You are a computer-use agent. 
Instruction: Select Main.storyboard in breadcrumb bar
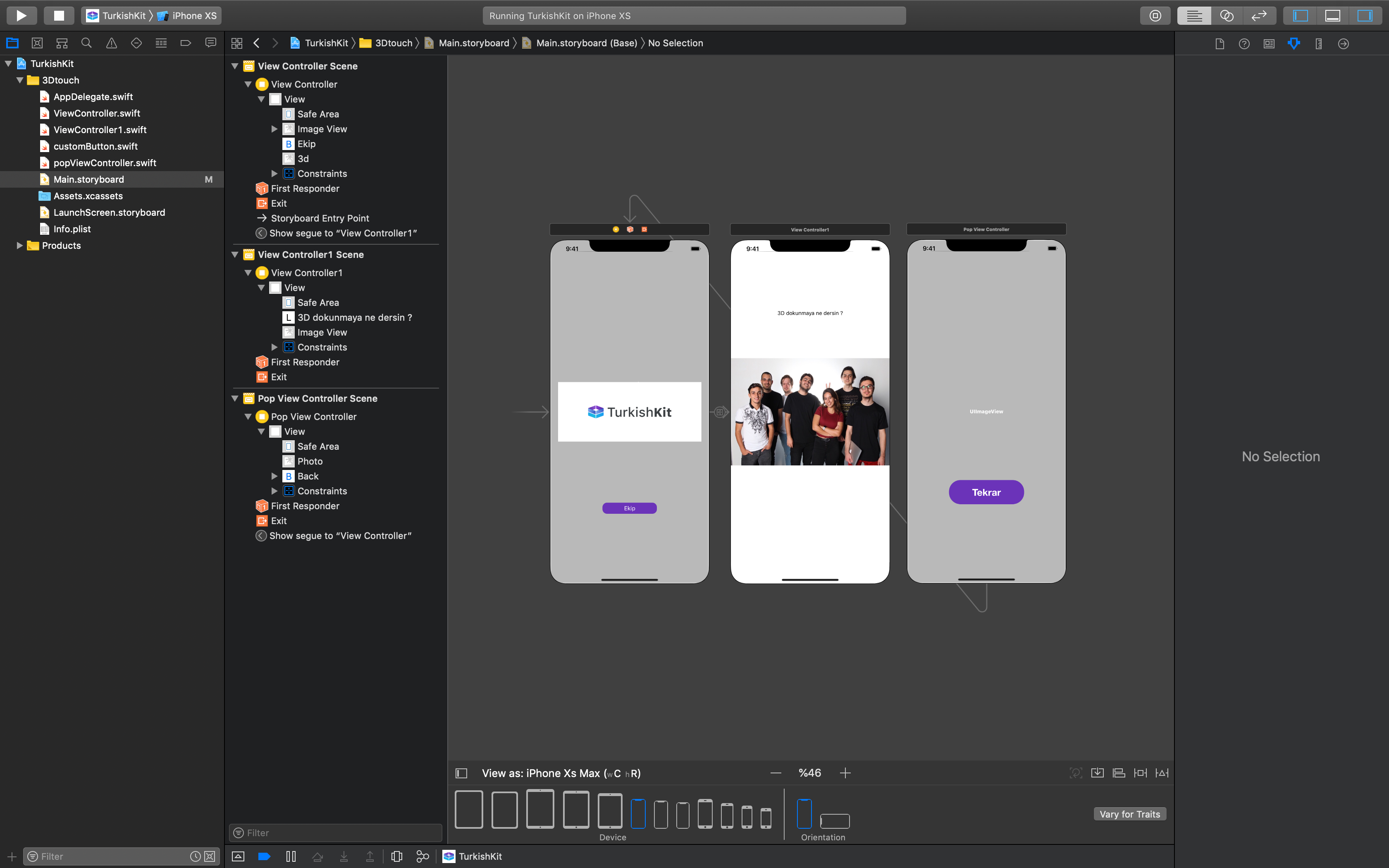pyautogui.click(x=473, y=43)
